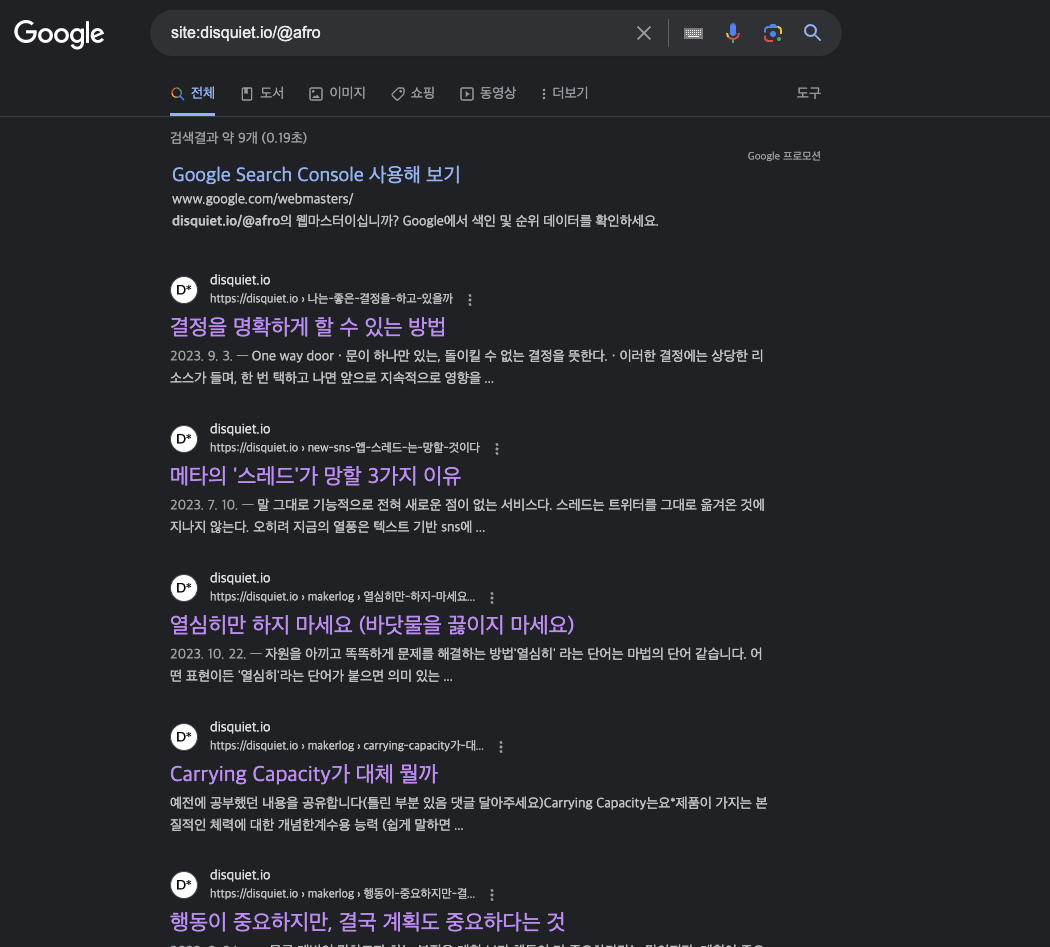Click the snippet dated 2023. 10. 22.

click(x=466, y=665)
